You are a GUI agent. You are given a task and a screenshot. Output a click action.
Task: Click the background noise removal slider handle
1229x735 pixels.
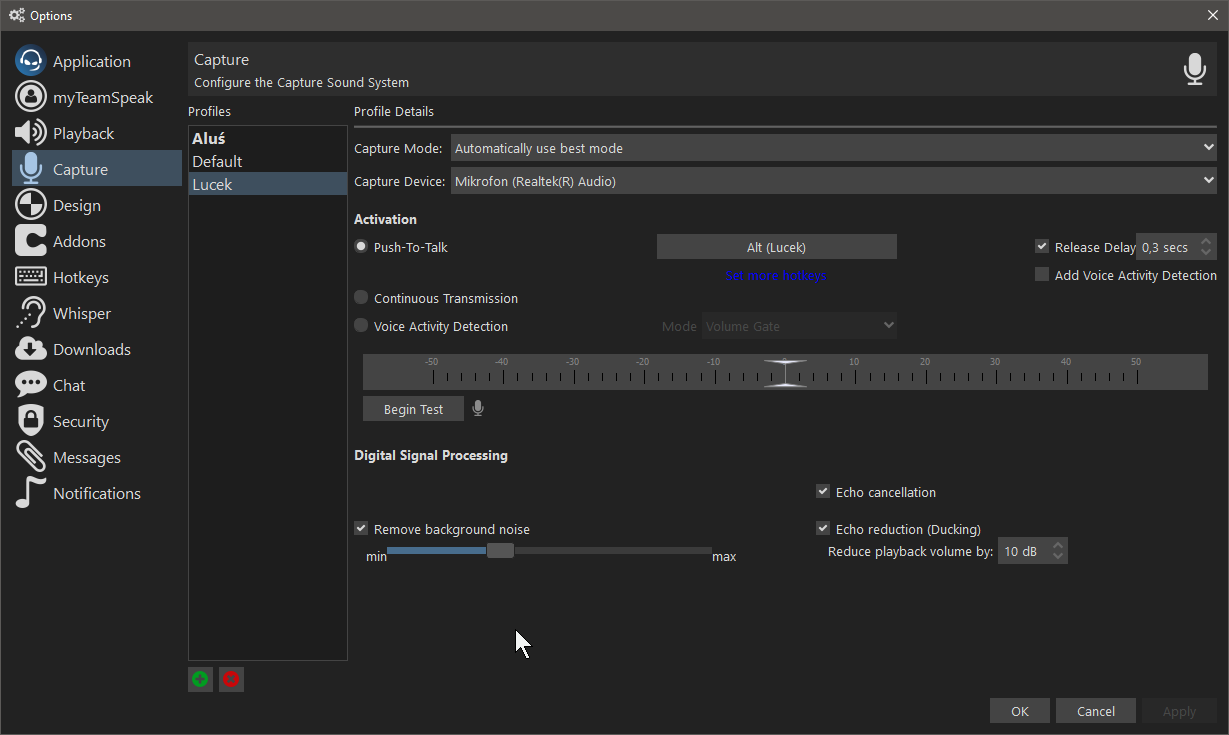(x=500, y=550)
